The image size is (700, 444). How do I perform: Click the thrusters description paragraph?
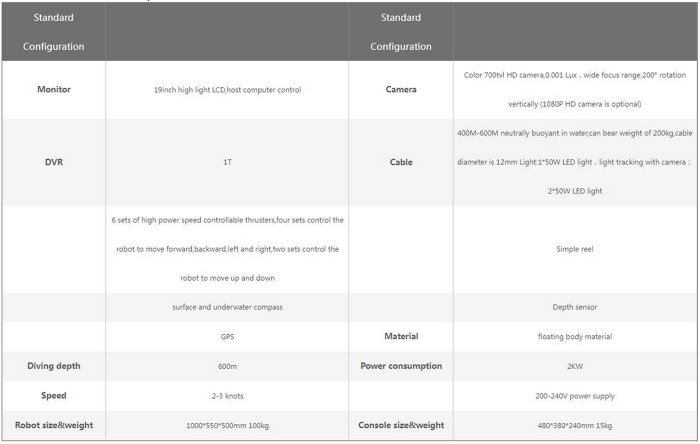pyautogui.click(x=227, y=248)
